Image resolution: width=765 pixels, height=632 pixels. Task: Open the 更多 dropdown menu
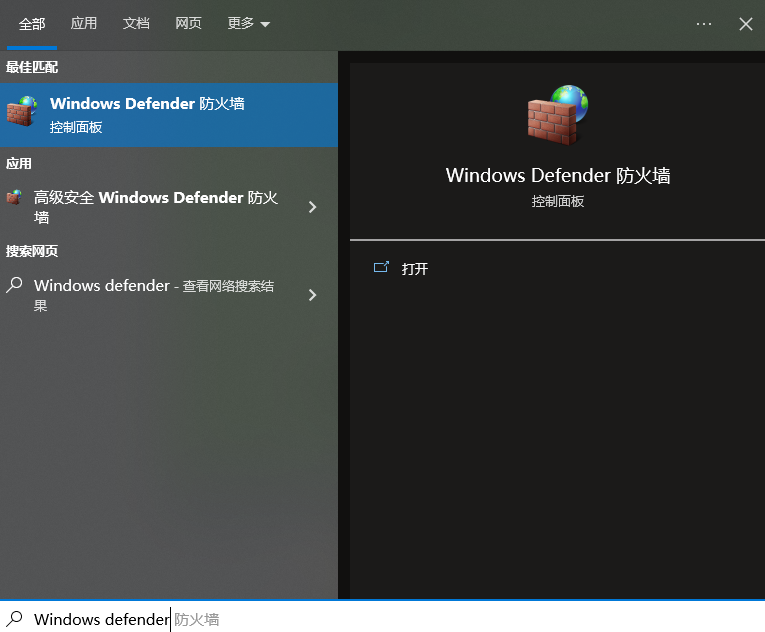pos(248,23)
